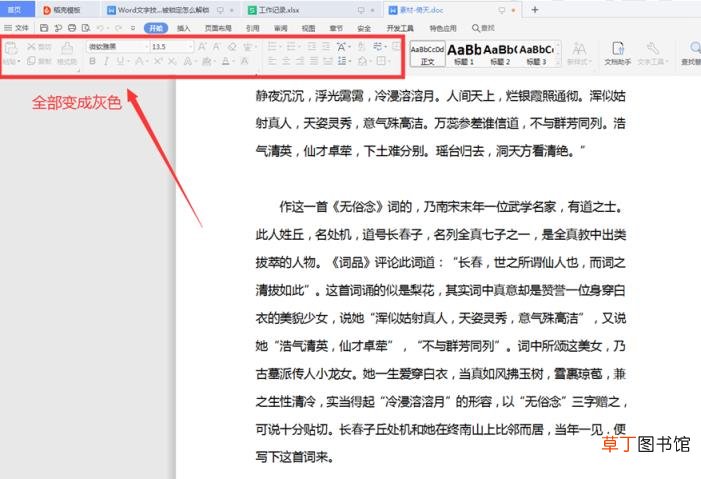Select the 开始 ribbon tab
Viewport: 701px width, 479px height.
(156, 28)
